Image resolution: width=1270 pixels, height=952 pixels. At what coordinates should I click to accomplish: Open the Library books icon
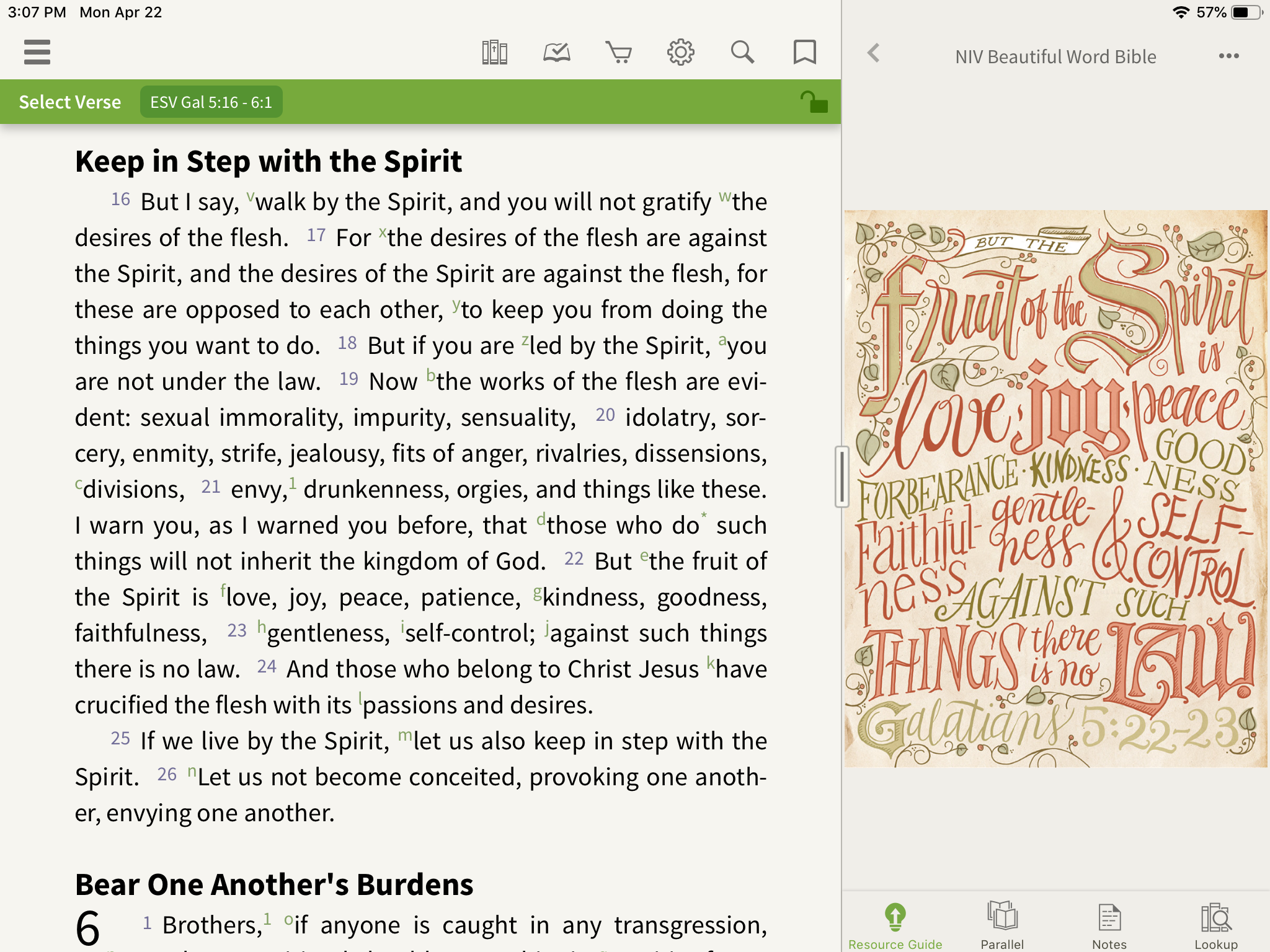494,53
